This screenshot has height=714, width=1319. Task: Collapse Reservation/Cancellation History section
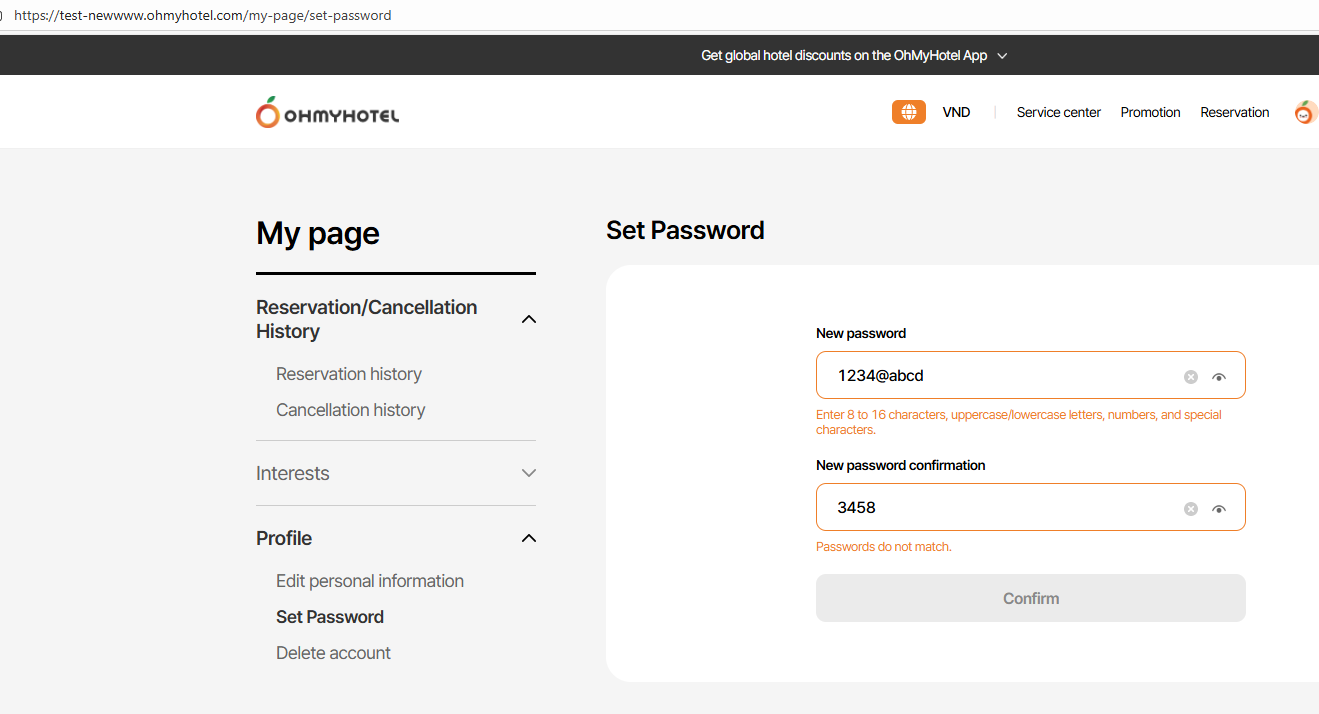(529, 319)
